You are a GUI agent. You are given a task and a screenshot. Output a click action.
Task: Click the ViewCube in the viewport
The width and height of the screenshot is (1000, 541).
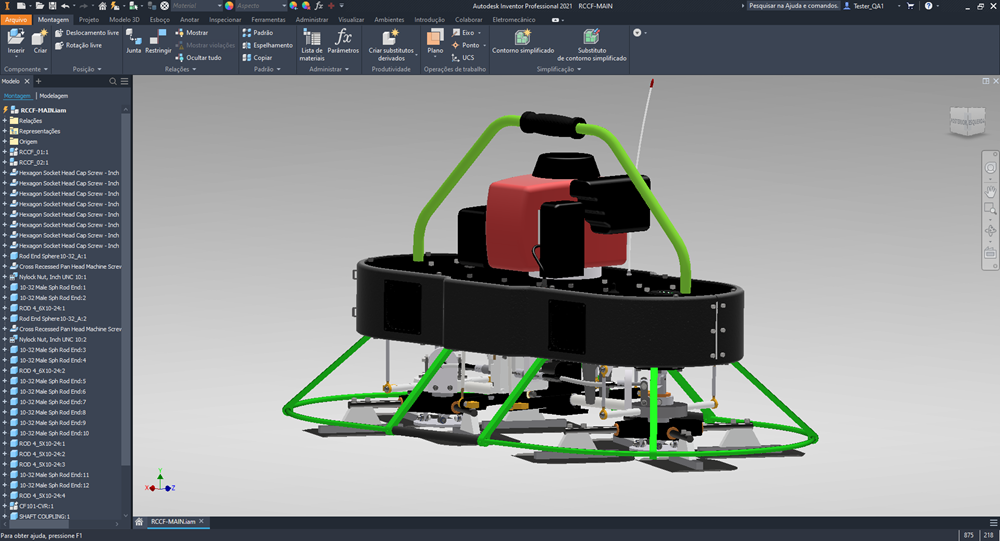point(967,120)
